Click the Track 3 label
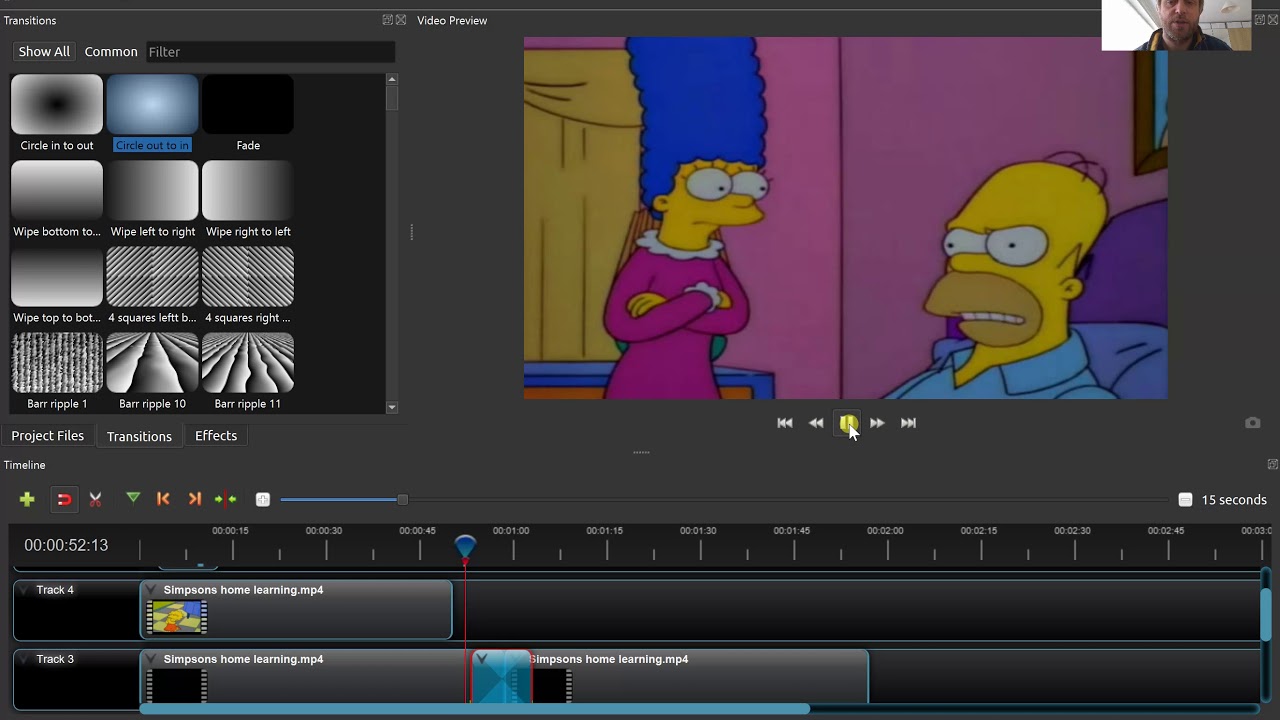 click(x=55, y=659)
